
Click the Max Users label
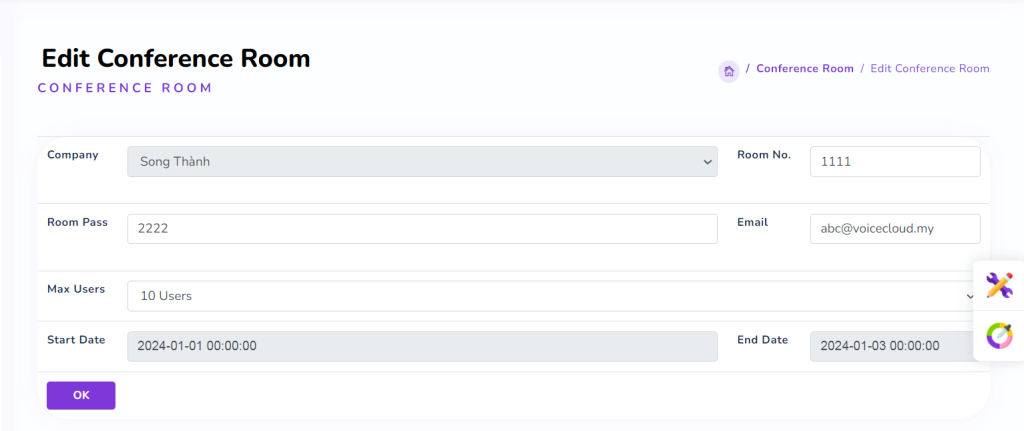click(76, 289)
